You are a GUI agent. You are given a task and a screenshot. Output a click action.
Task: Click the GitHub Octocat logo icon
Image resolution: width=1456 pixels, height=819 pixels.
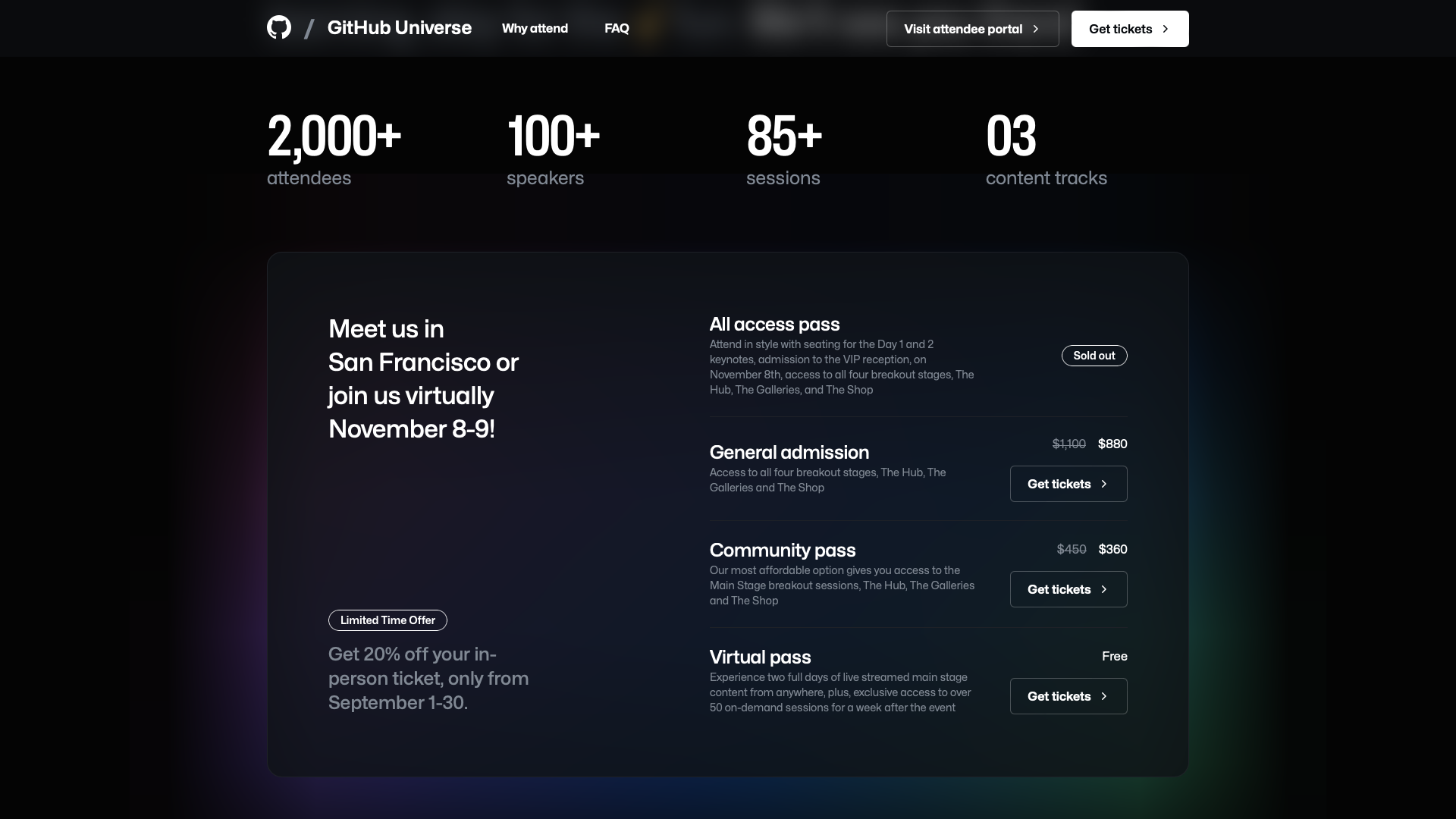coord(279,28)
